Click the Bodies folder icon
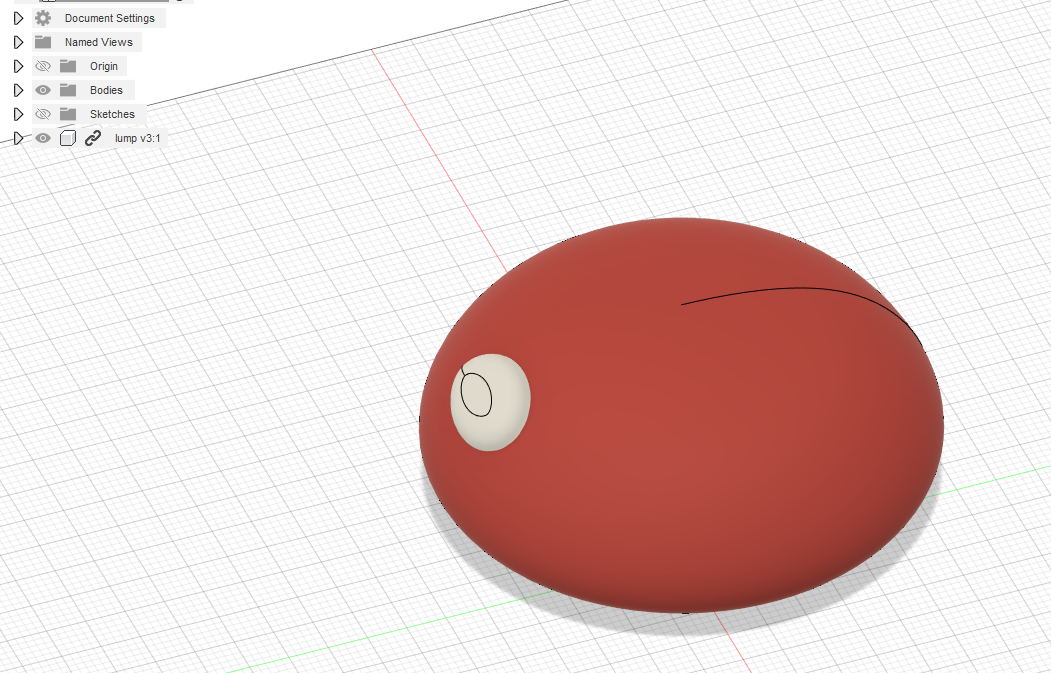 pos(68,90)
